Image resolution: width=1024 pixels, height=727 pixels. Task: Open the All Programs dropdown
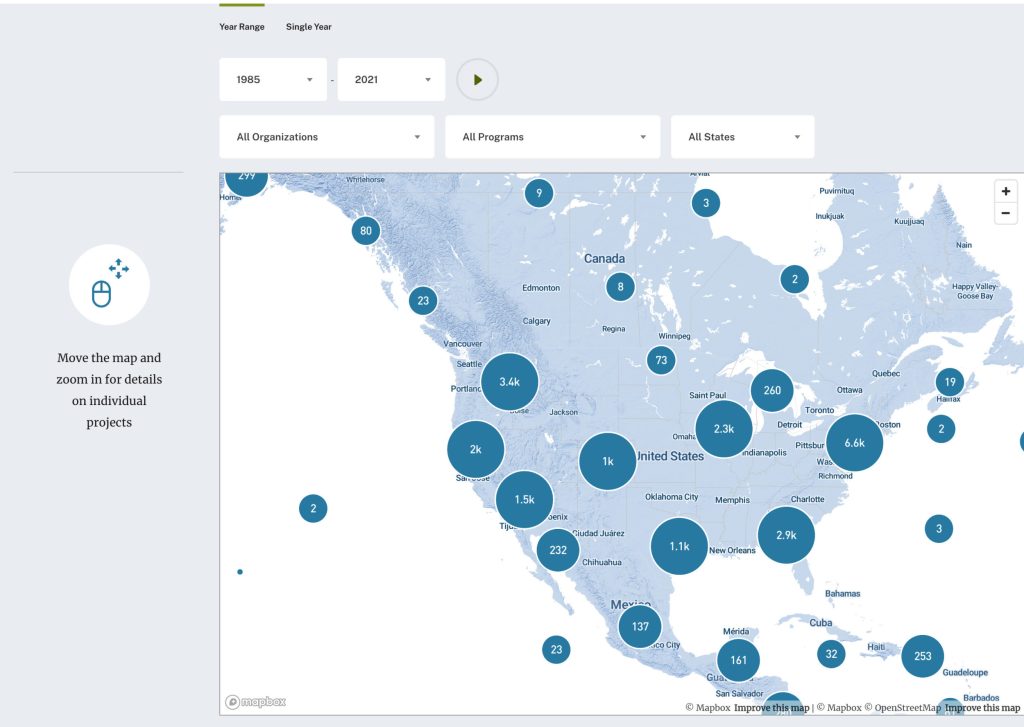pyautogui.click(x=553, y=136)
